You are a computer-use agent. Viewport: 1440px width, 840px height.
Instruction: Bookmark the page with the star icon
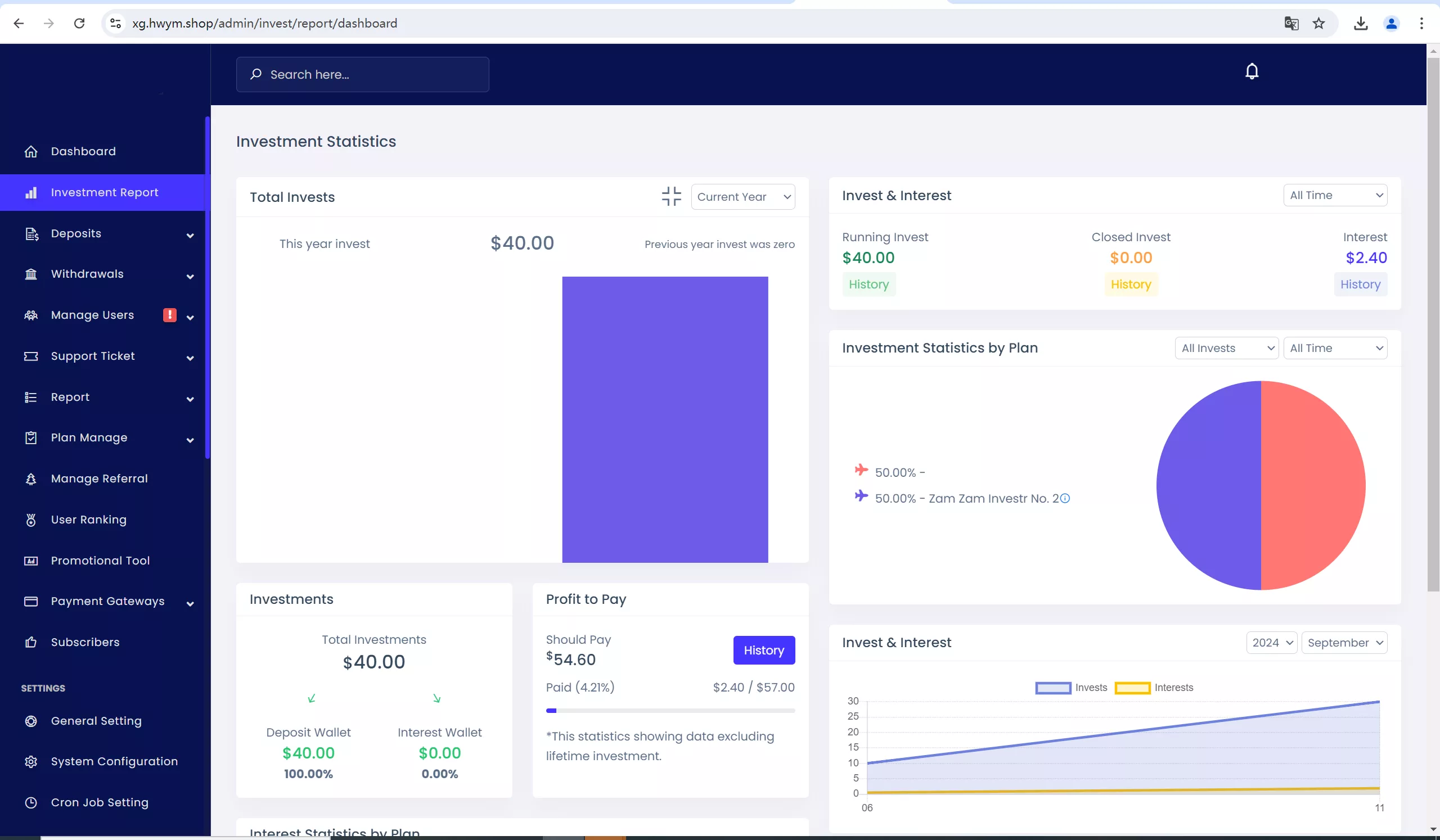coord(1318,24)
